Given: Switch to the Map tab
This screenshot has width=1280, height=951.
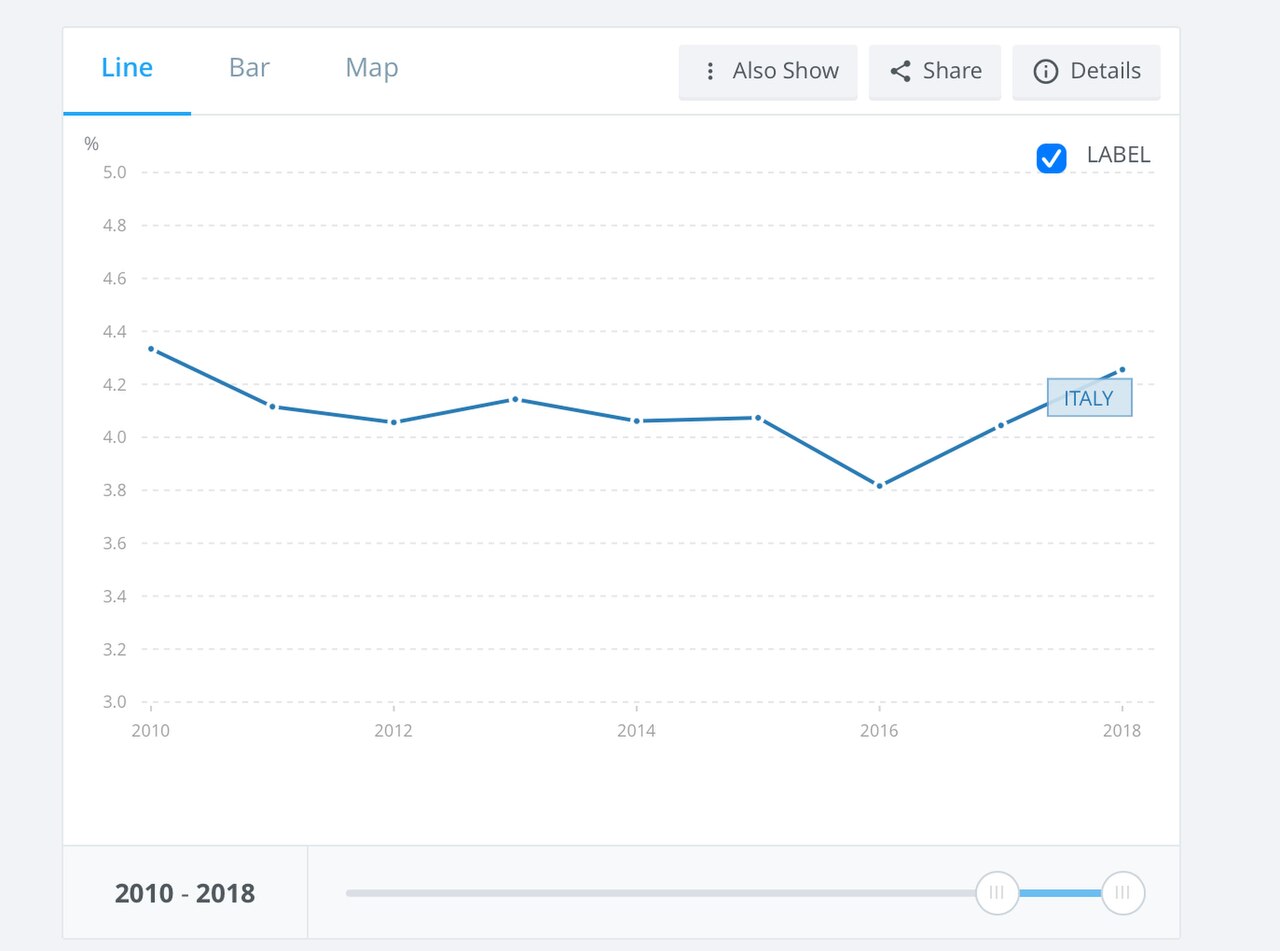Looking at the screenshot, I should click(x=372, y=68).
